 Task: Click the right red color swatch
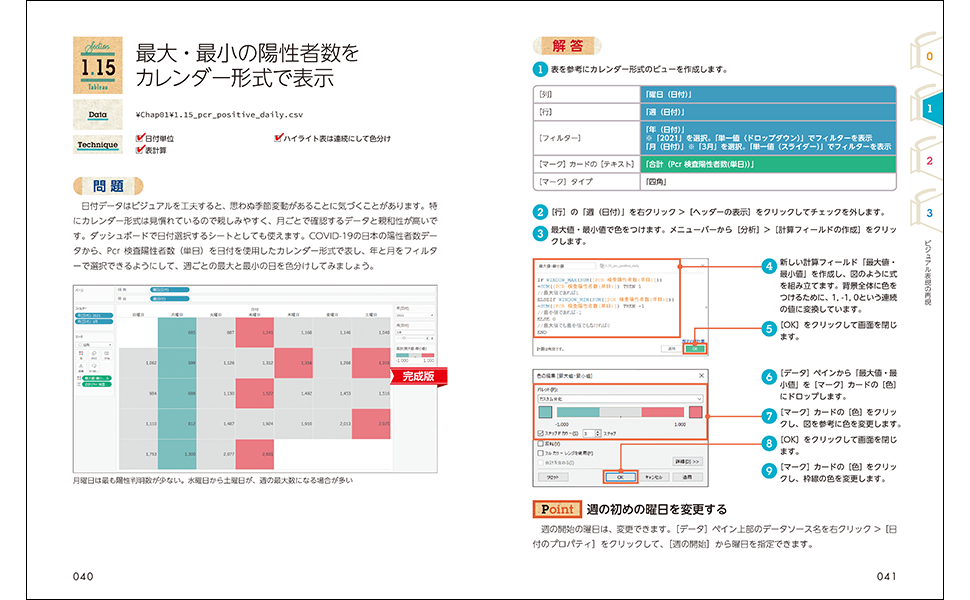(695, 412)
